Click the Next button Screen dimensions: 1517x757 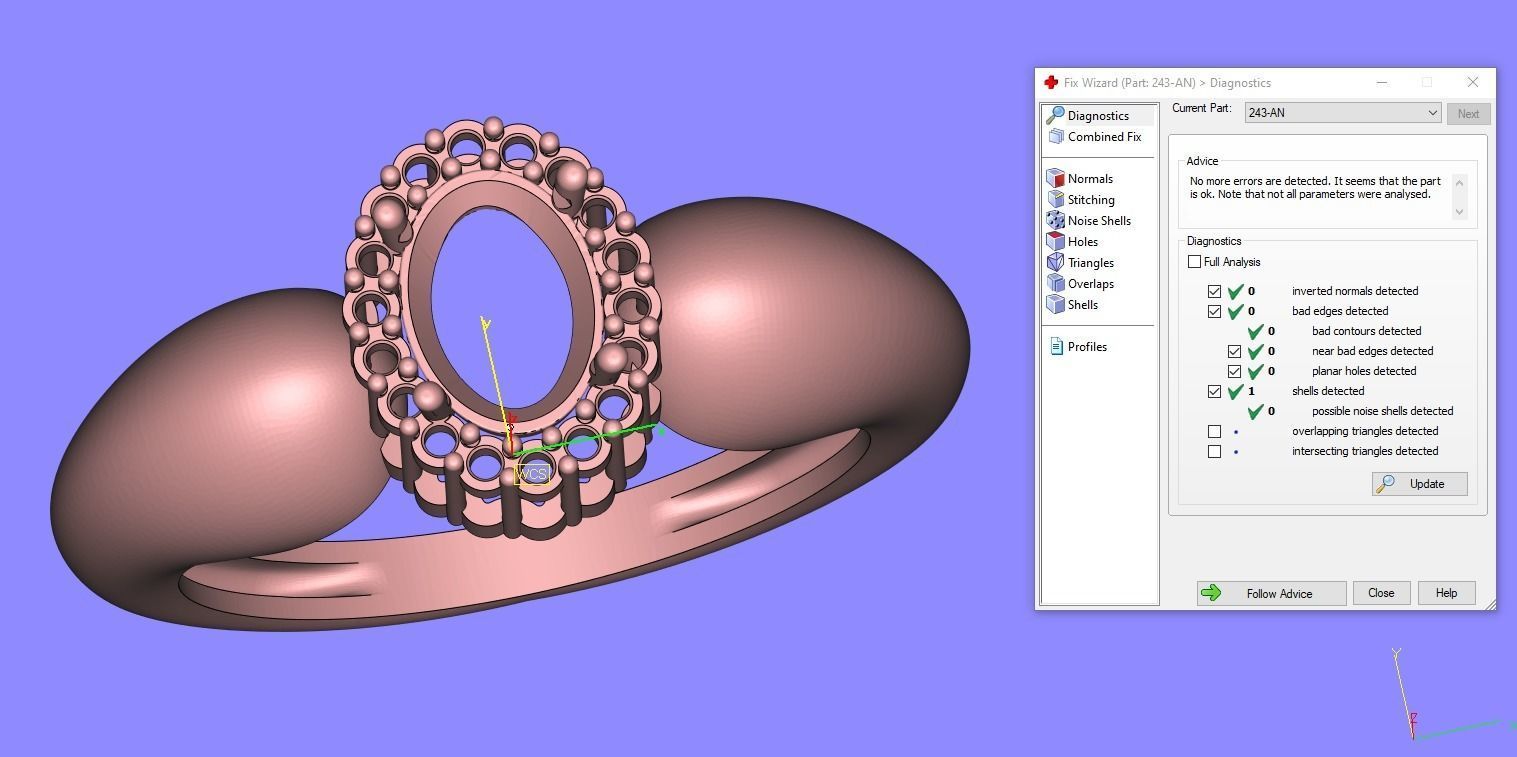[x=1468, y=114]
